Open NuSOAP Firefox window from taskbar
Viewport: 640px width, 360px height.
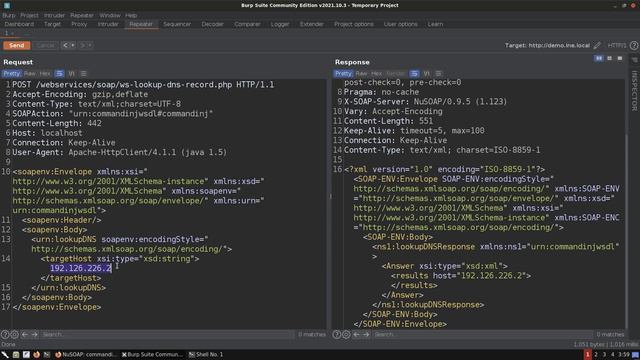click(x=86, y=354)
